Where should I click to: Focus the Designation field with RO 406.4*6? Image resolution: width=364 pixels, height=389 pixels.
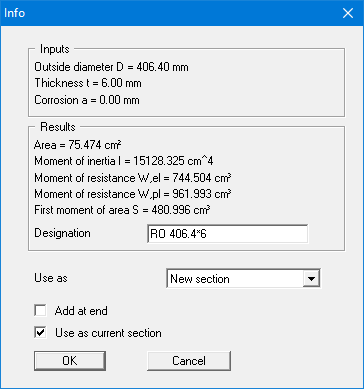point(227,234)
